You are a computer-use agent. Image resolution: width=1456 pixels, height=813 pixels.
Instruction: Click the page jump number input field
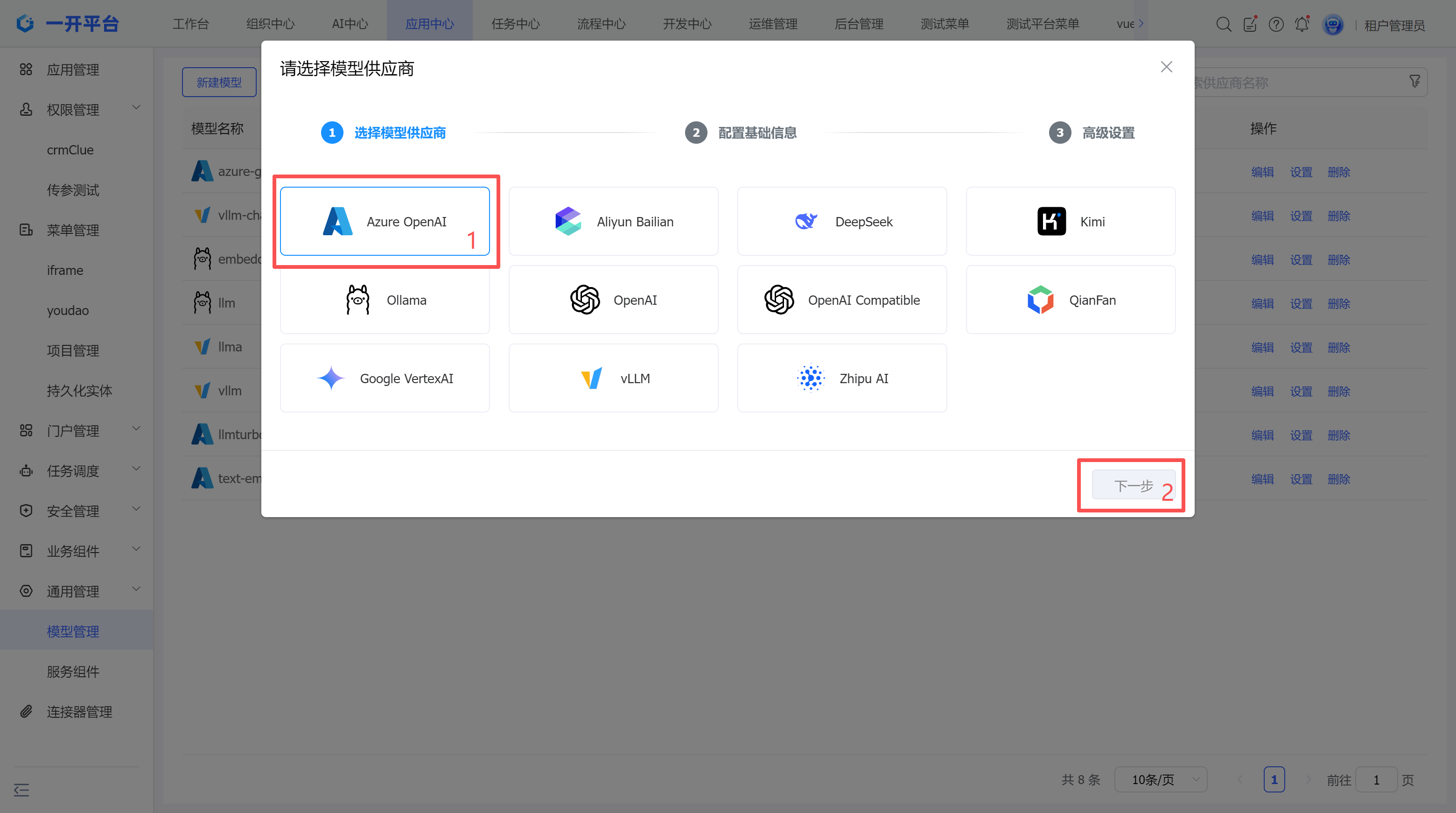tap(1376, 780)
